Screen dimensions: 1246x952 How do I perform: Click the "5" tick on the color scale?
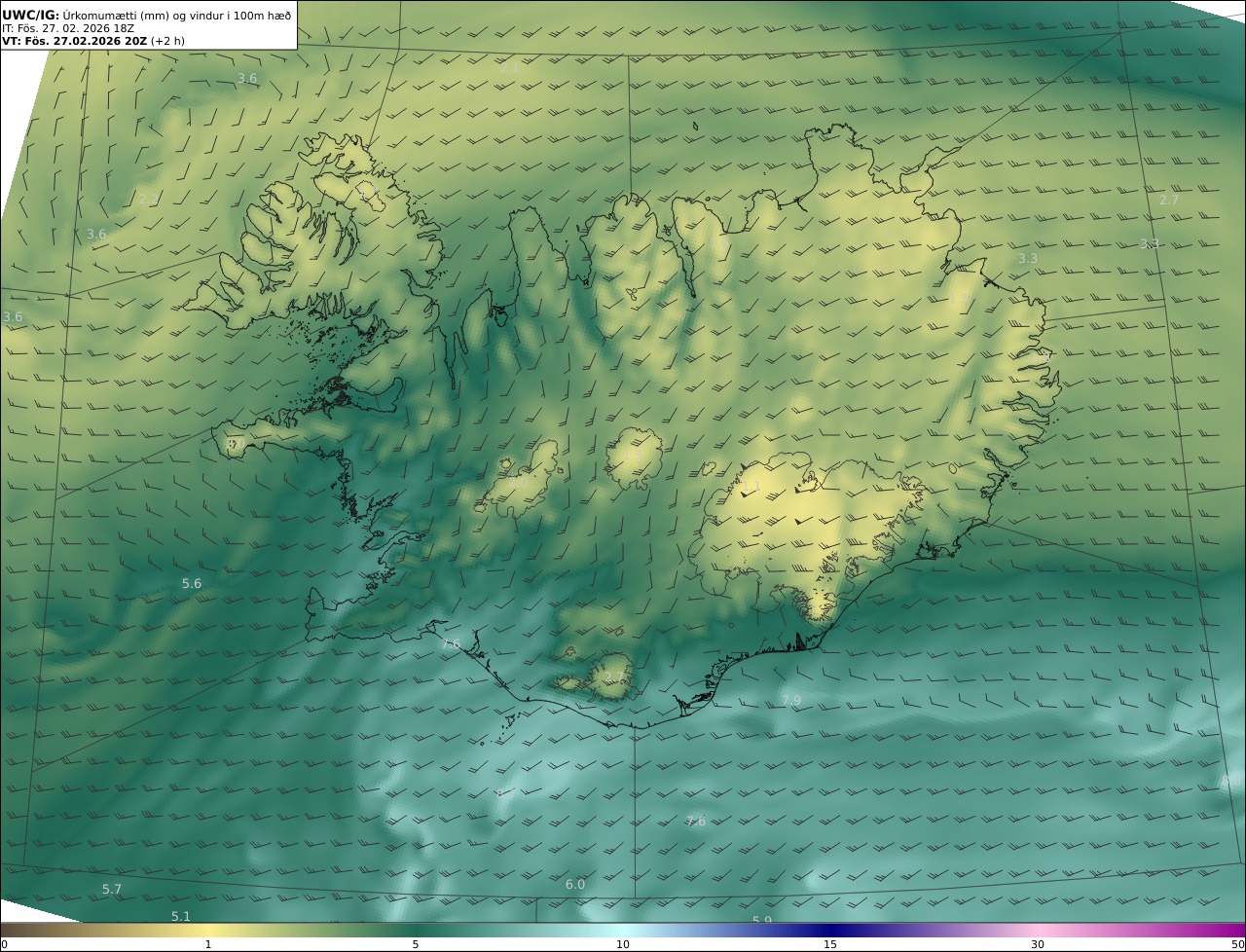click(x=416, y=944)
